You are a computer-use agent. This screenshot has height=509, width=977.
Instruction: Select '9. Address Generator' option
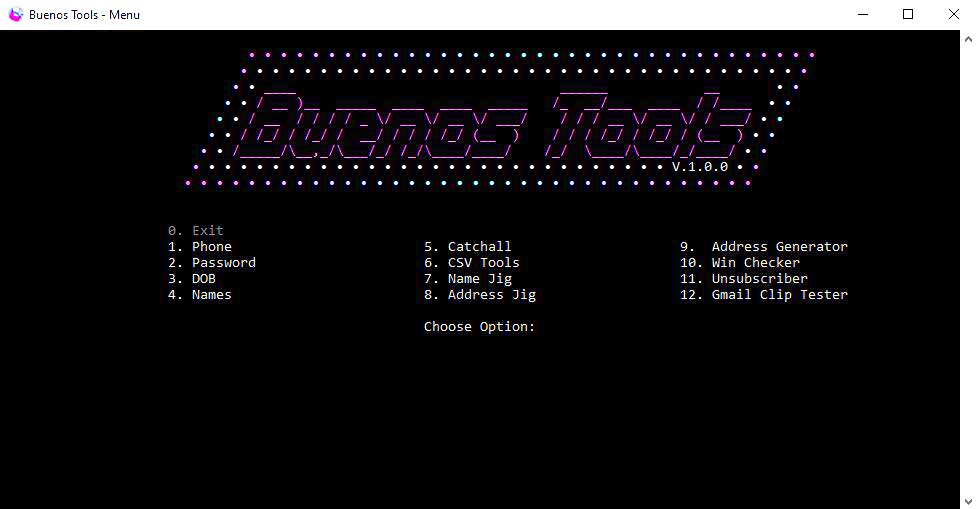coord(764,247)
